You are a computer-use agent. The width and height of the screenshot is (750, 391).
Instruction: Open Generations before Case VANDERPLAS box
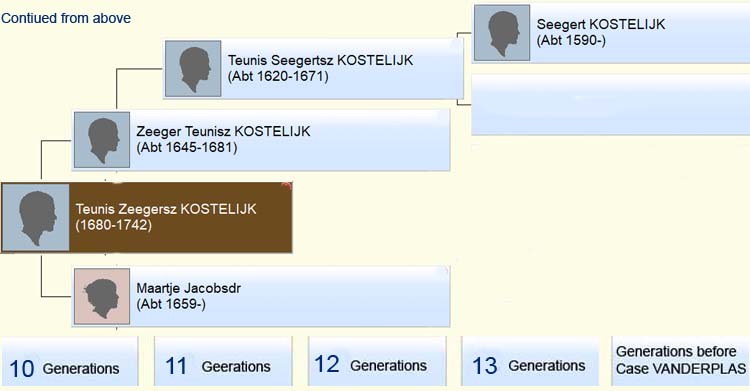680,361
